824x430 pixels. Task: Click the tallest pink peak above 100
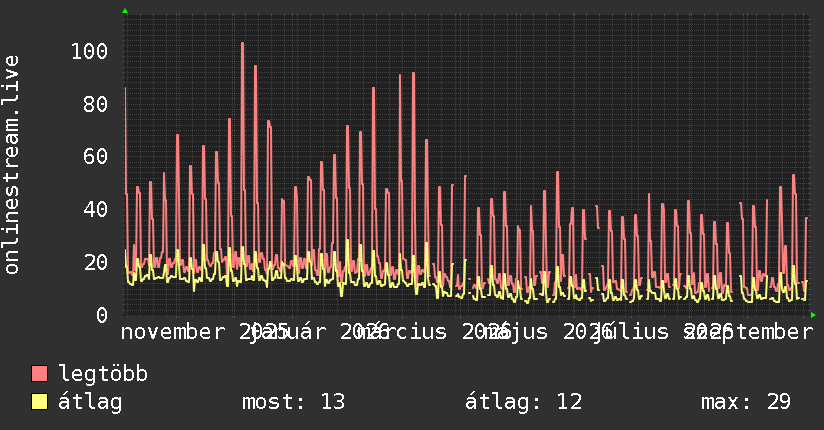click(x=242, y=44)
